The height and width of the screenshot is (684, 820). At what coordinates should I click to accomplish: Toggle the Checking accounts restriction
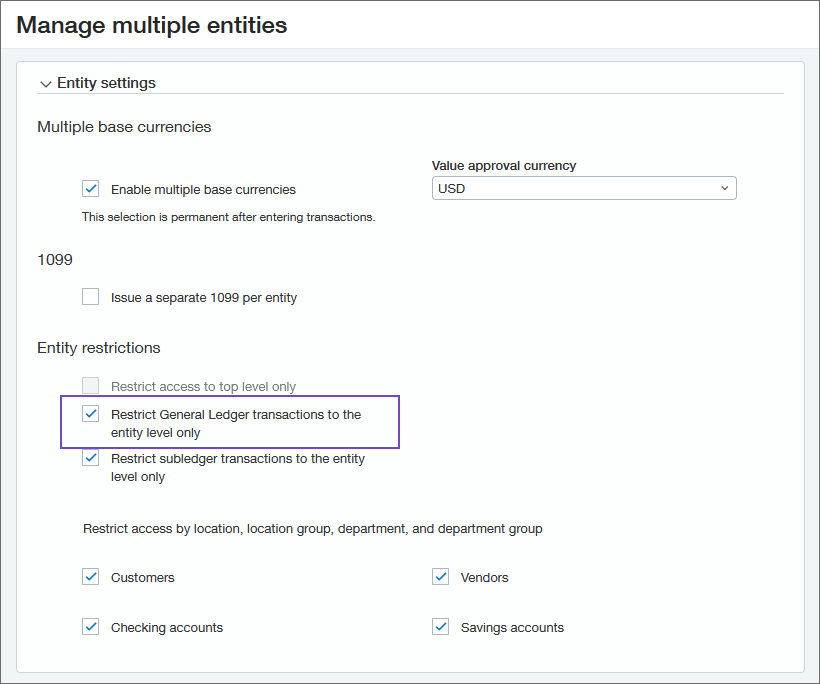(x=90, y=627)
